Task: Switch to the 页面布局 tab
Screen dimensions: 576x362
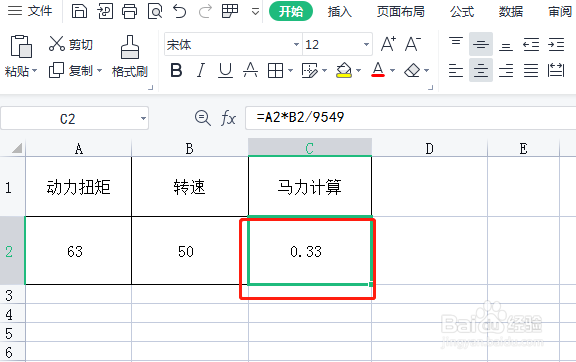Action: pyautogui.click(x=400, y=12)
